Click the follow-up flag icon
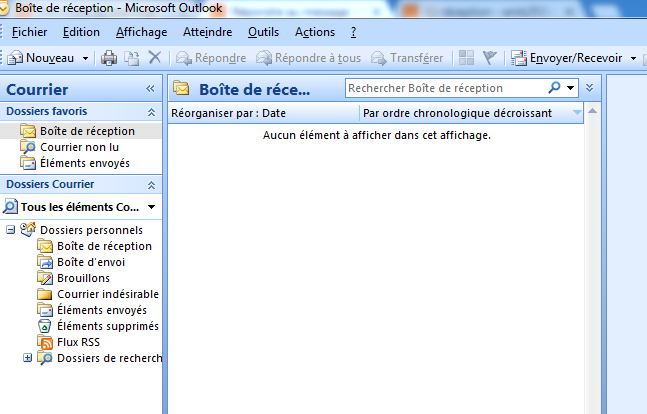Image resolution: width=647 pixels, height=414 pixels. click(x=490, y=58)
